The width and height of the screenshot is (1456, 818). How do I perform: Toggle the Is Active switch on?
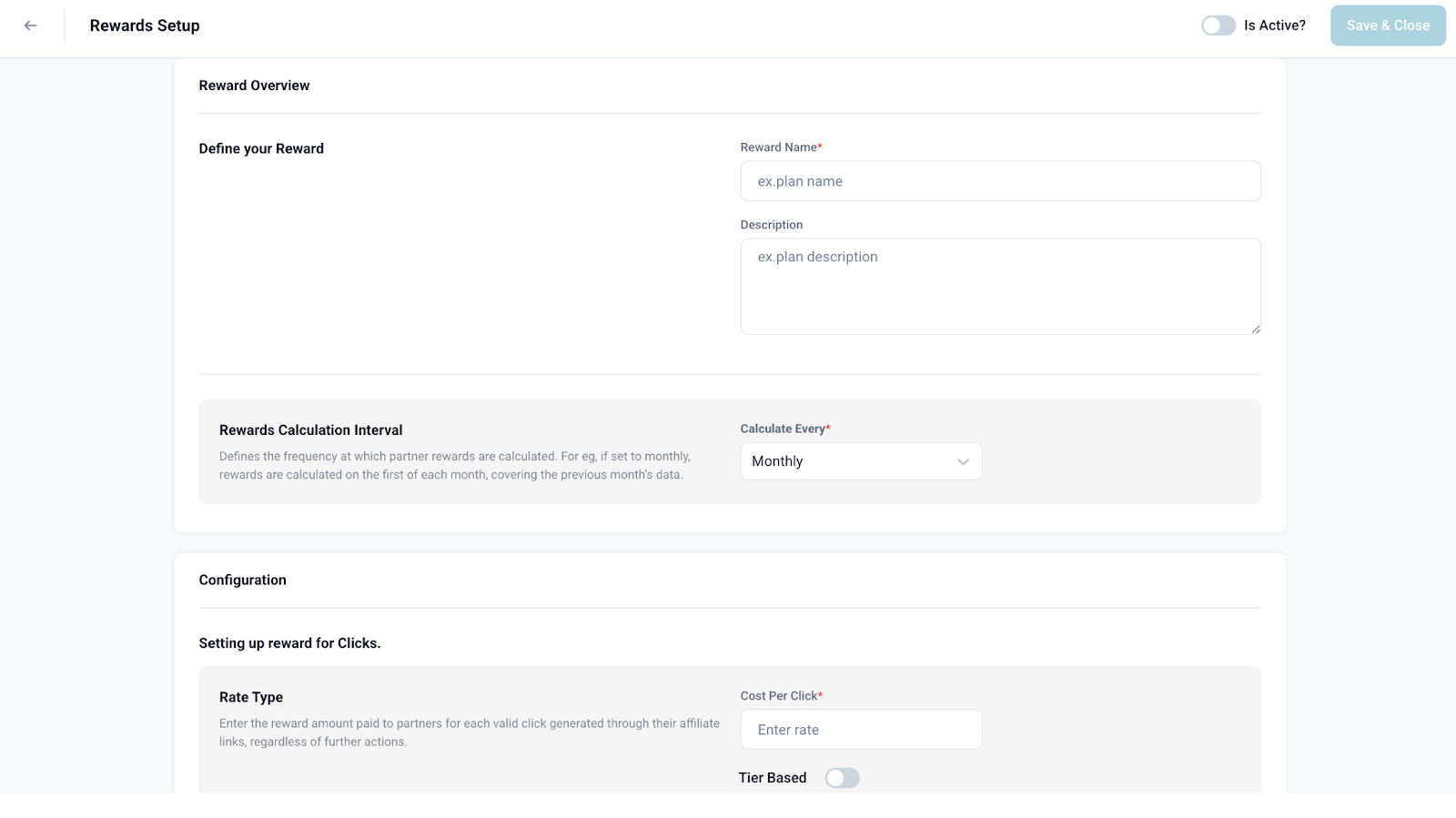click(1218, 25)
